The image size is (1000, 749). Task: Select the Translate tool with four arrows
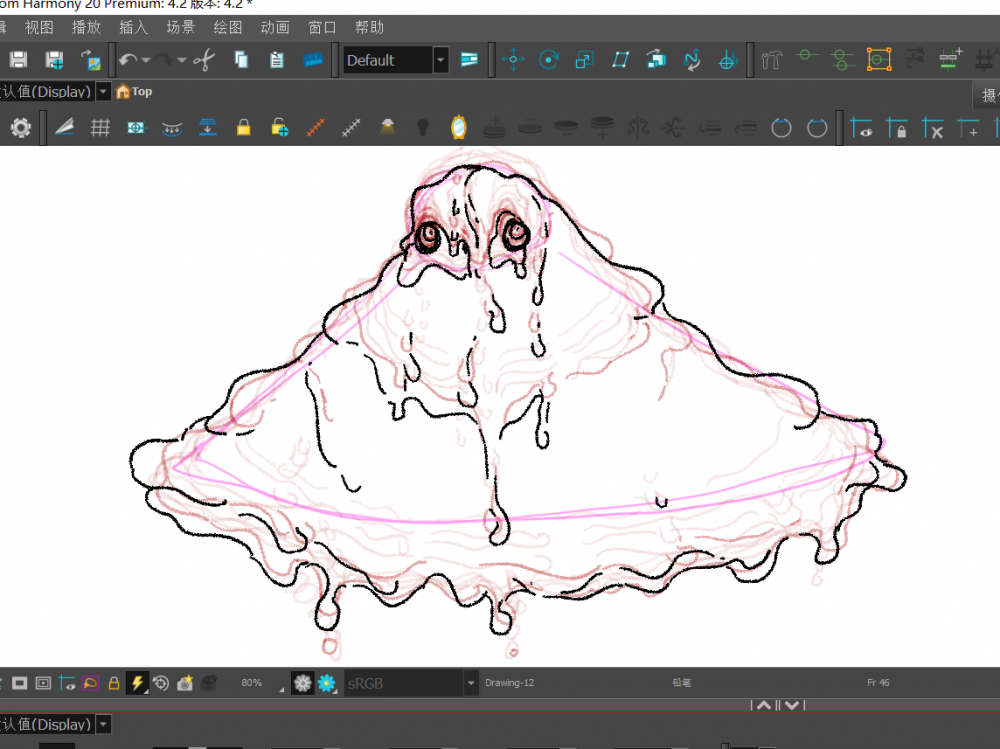(513, 60)
